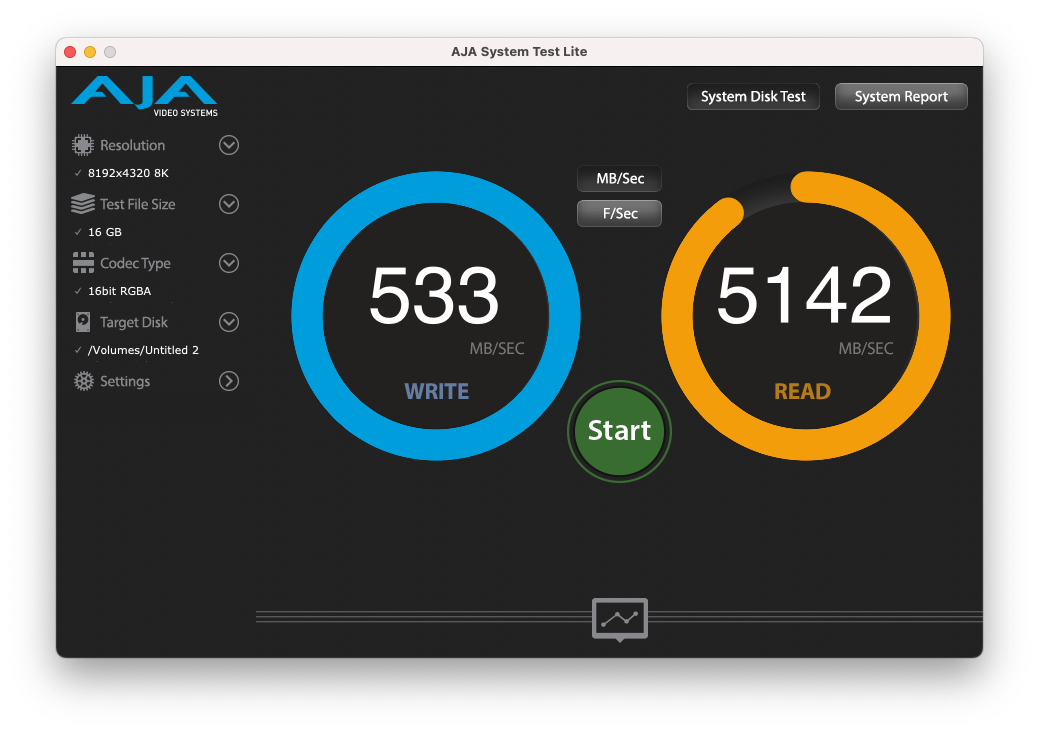This screenshot has height=732, width=1039.
Task: Click the WRITE label in the gauge
Action: 437,392
